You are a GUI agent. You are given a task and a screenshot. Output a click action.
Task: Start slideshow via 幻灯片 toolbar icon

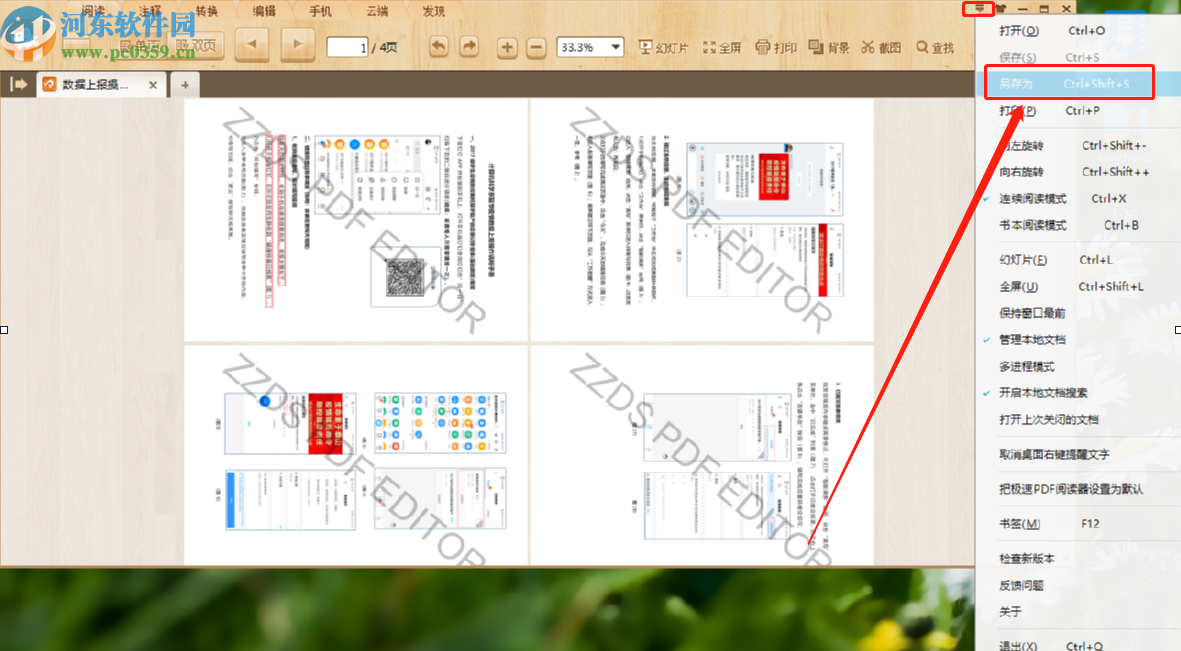coord(663,47)
